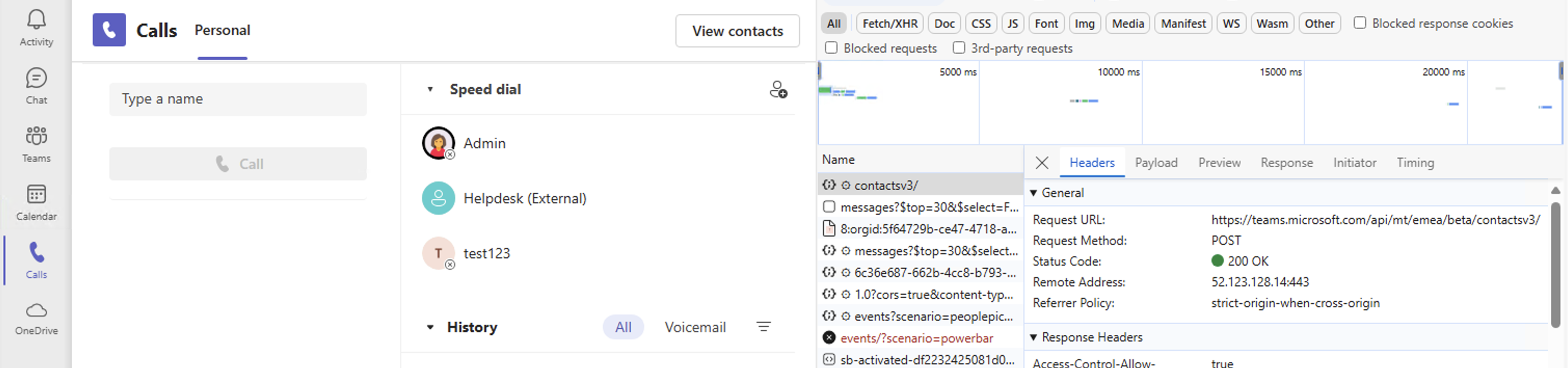The height and width of the screenshot is (368, 1568).
Task: Collapse the Speed dial section
Action: coord(430,89)
